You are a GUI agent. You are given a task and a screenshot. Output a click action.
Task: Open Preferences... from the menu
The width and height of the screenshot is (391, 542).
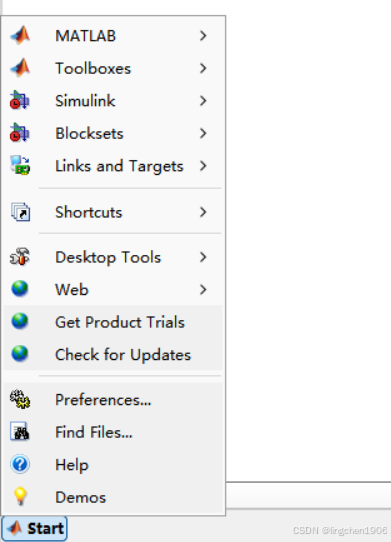pyautogui.click(x=113, y=400)
